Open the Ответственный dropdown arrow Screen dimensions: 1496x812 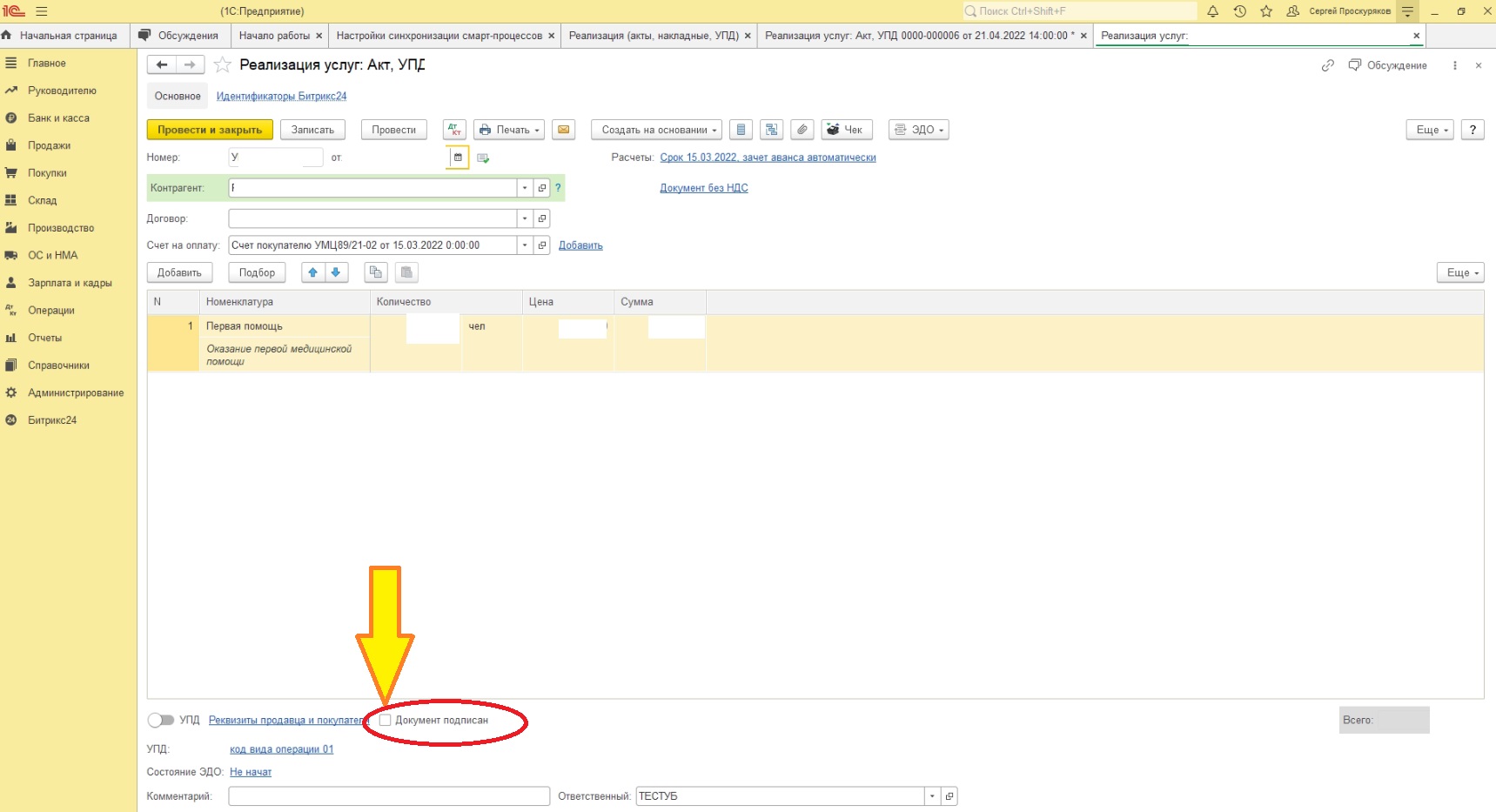[932, 796]
